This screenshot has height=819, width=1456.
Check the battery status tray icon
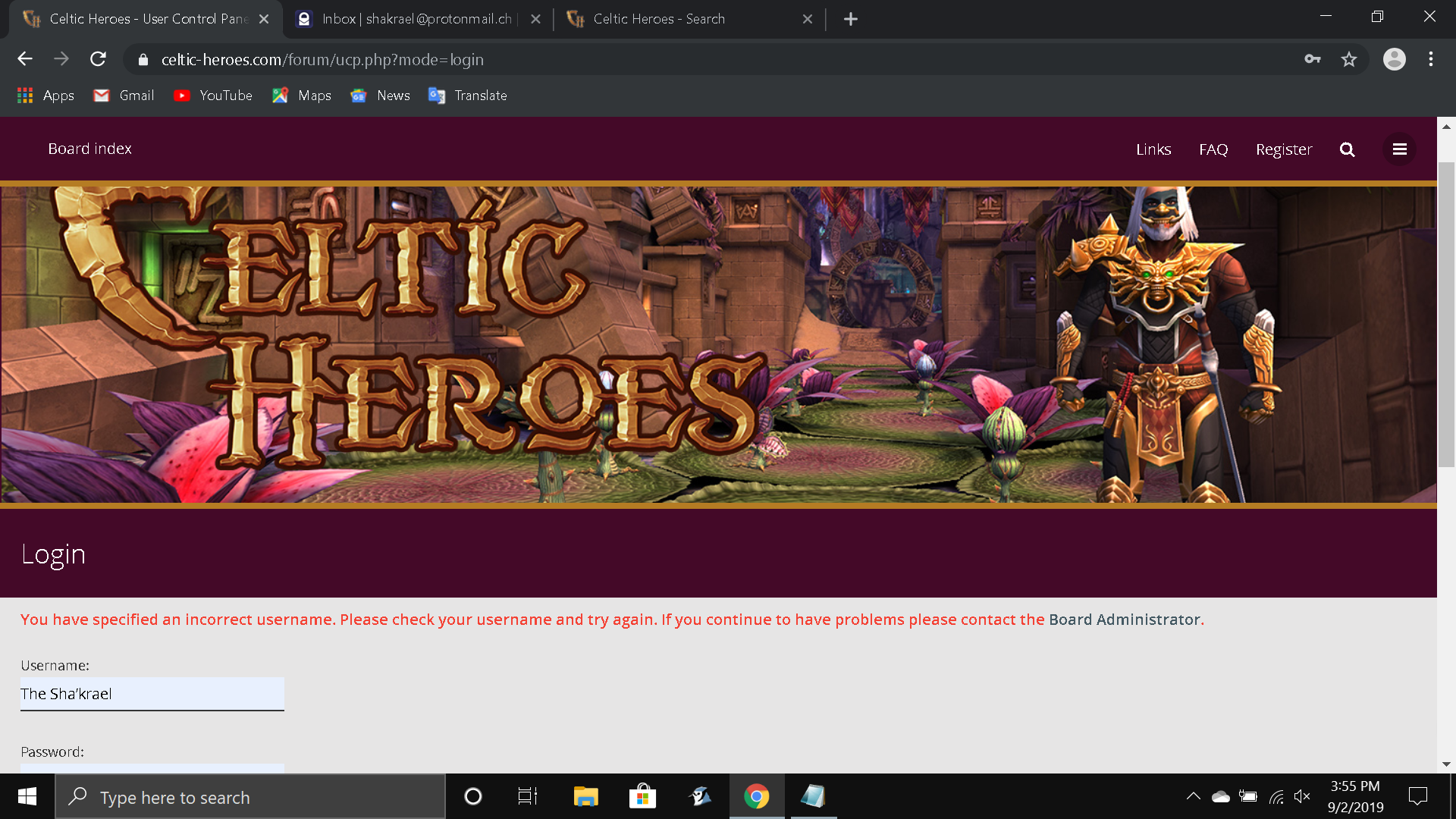coord(1248,796)
